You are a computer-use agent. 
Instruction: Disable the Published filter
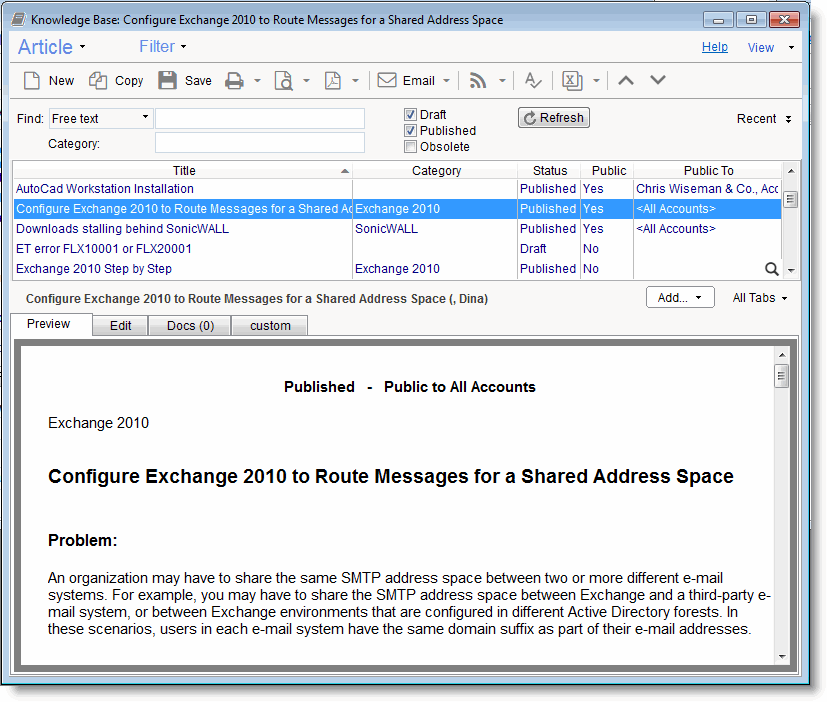click(x=410, y=130)
